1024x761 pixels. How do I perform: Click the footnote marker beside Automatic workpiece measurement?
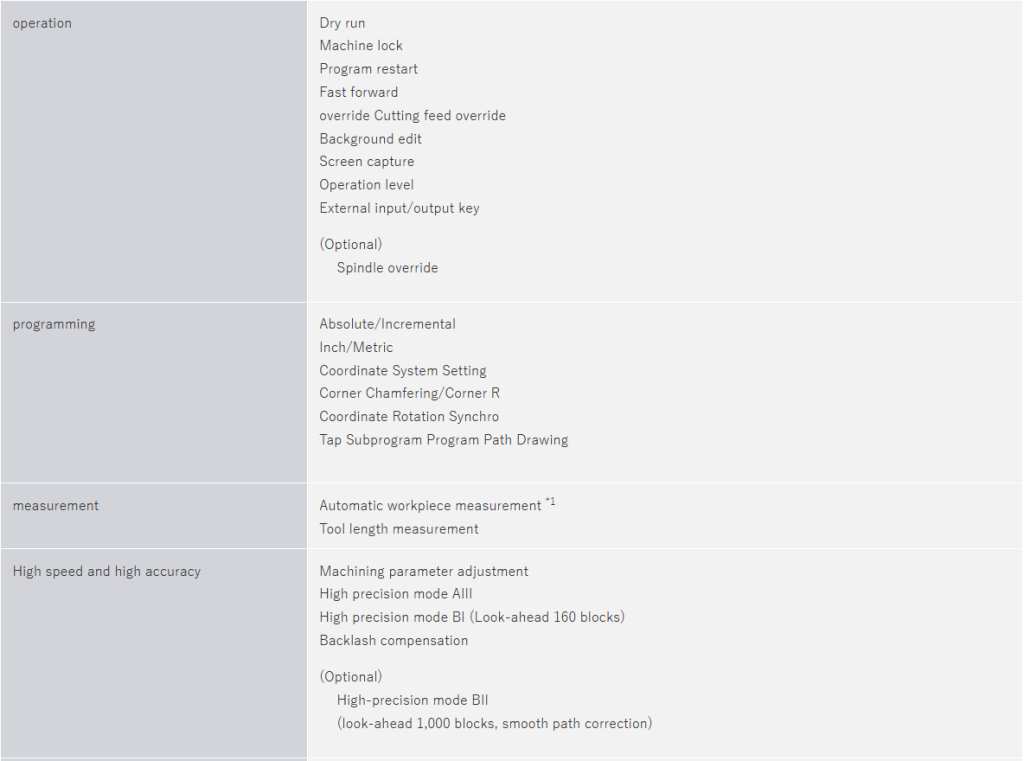(x=550, y=502)
